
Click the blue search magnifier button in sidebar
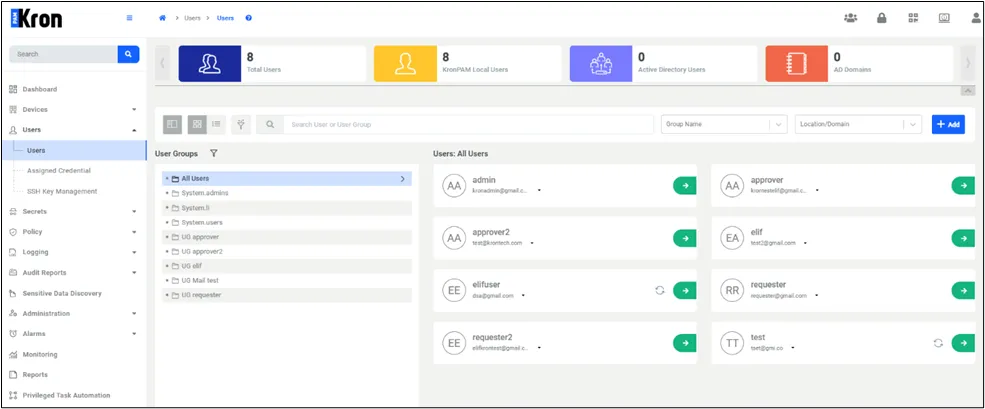(128, 54)
